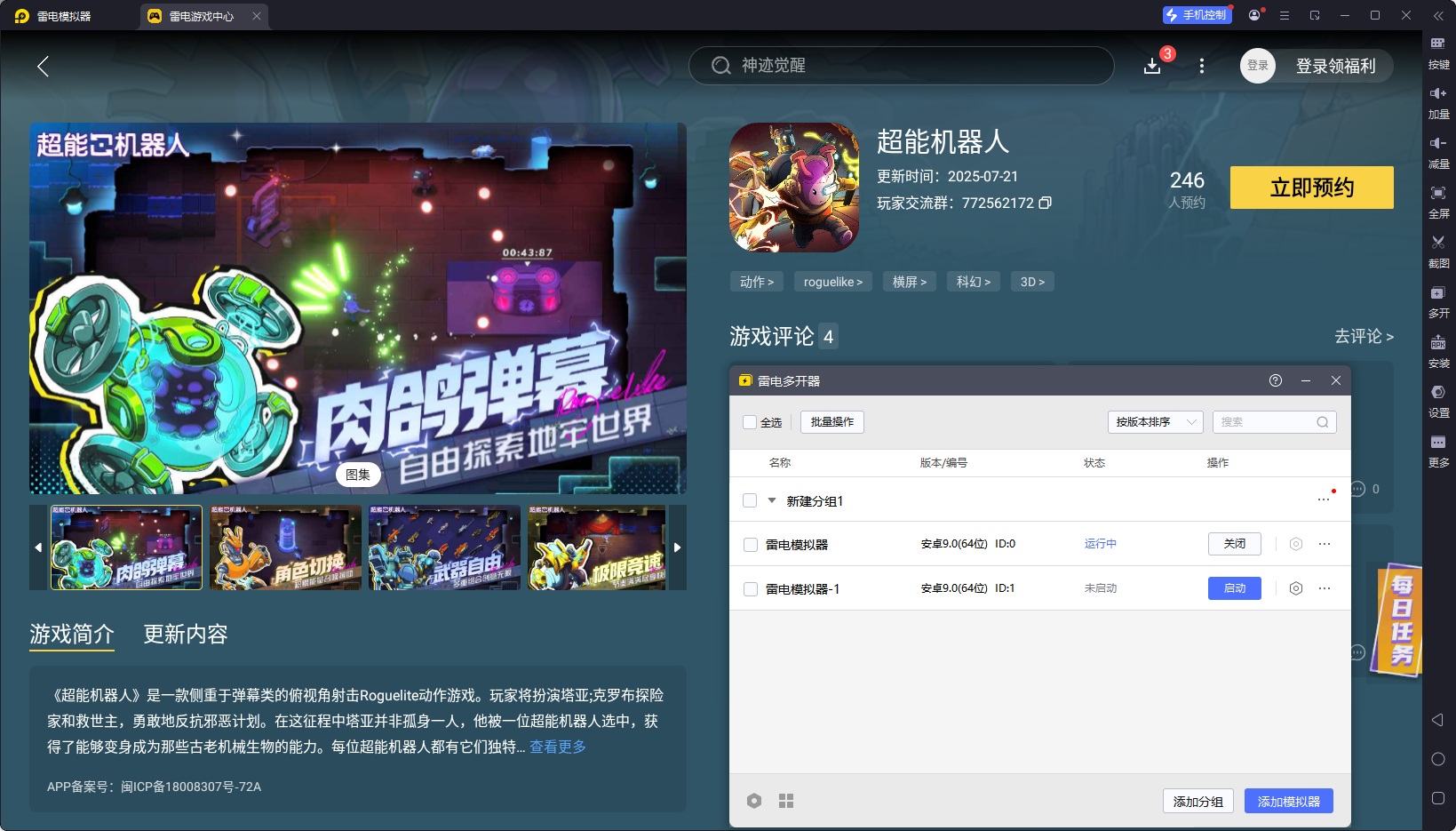Screen dimensions: 1456x831
Task: Collapse the 新建分组1 group triangle
Action: click(x=772, y=500)
